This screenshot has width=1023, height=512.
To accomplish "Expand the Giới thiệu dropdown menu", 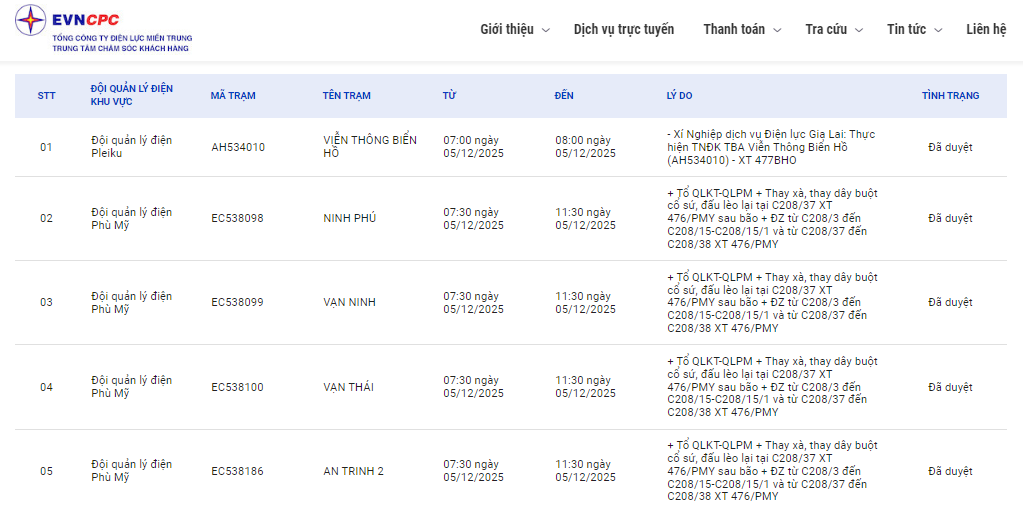I will point(514,29).
